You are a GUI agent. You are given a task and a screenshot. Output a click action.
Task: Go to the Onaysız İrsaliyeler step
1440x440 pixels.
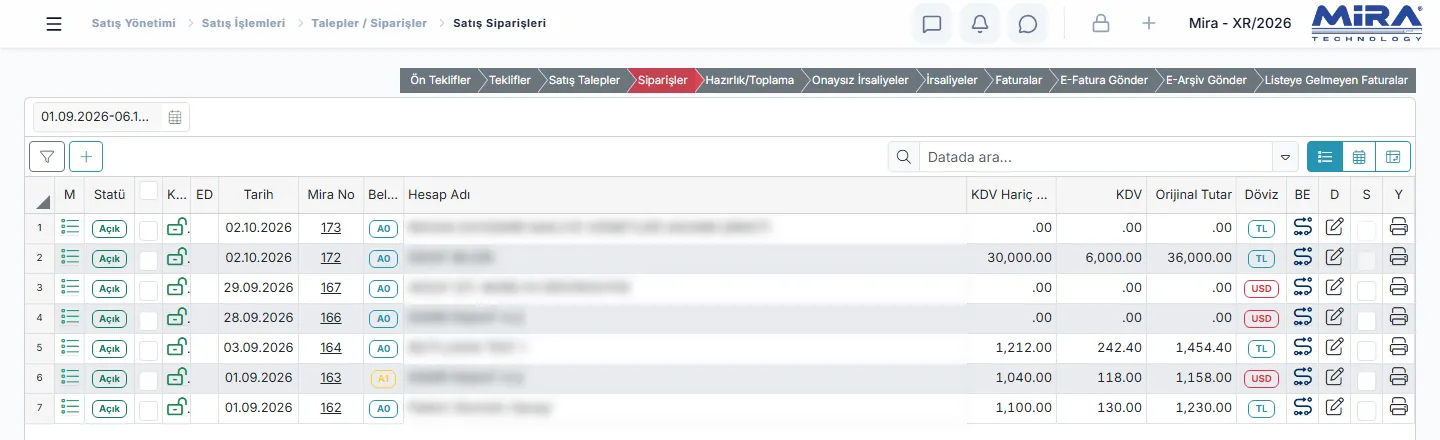(860, 80)
